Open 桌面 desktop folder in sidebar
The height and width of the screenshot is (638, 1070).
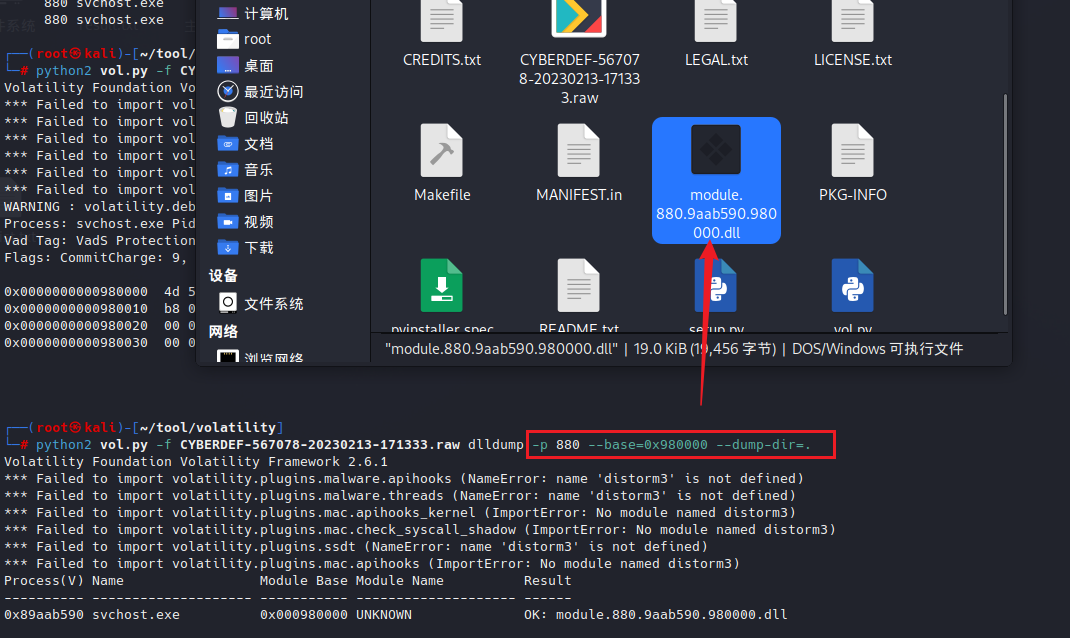(x=258, y=65)
